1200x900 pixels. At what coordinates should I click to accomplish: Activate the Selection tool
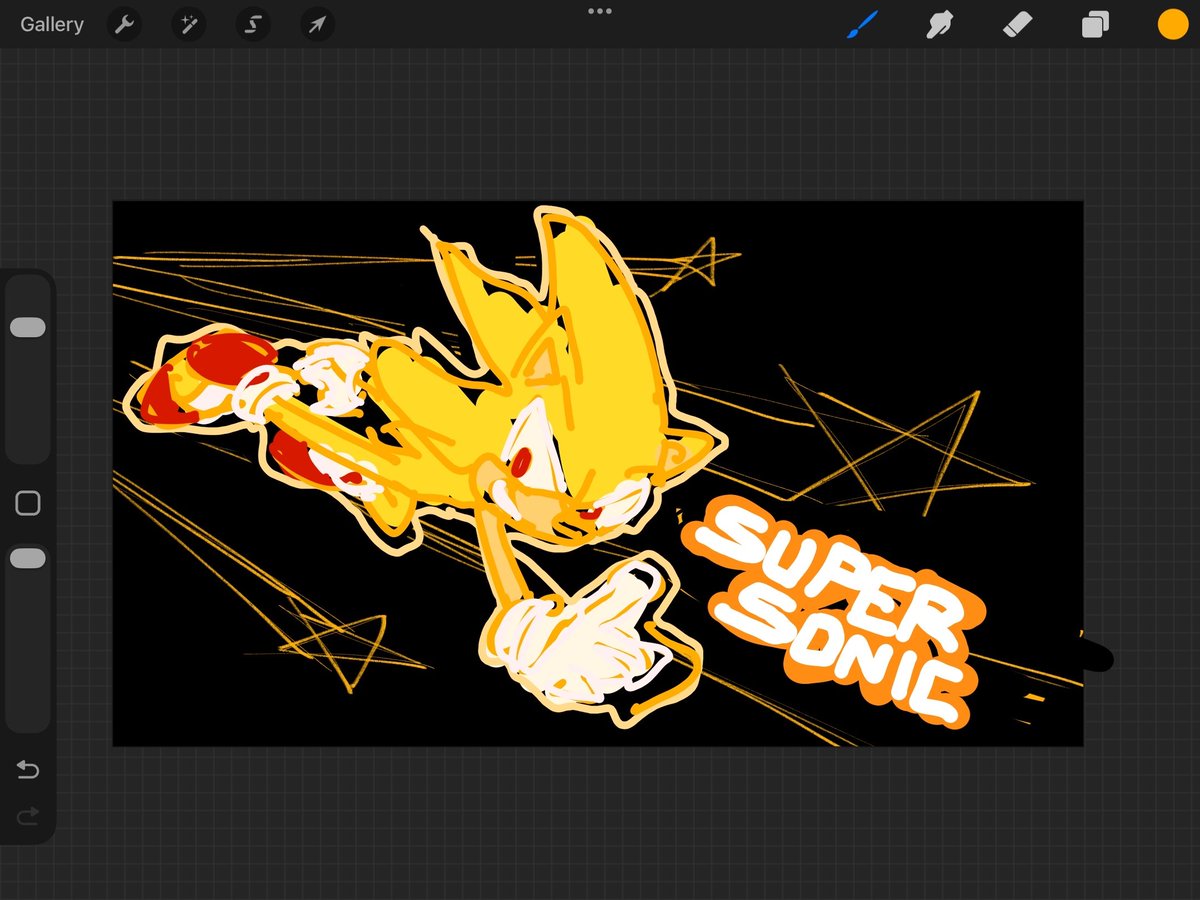pyautogui.click(x=253, y=25)
